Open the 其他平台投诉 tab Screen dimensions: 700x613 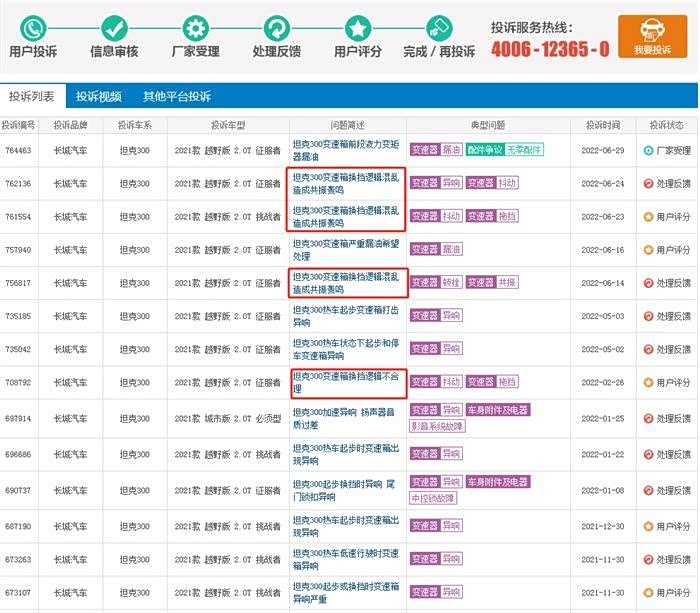pyautogui.click(x=177, y=96)
